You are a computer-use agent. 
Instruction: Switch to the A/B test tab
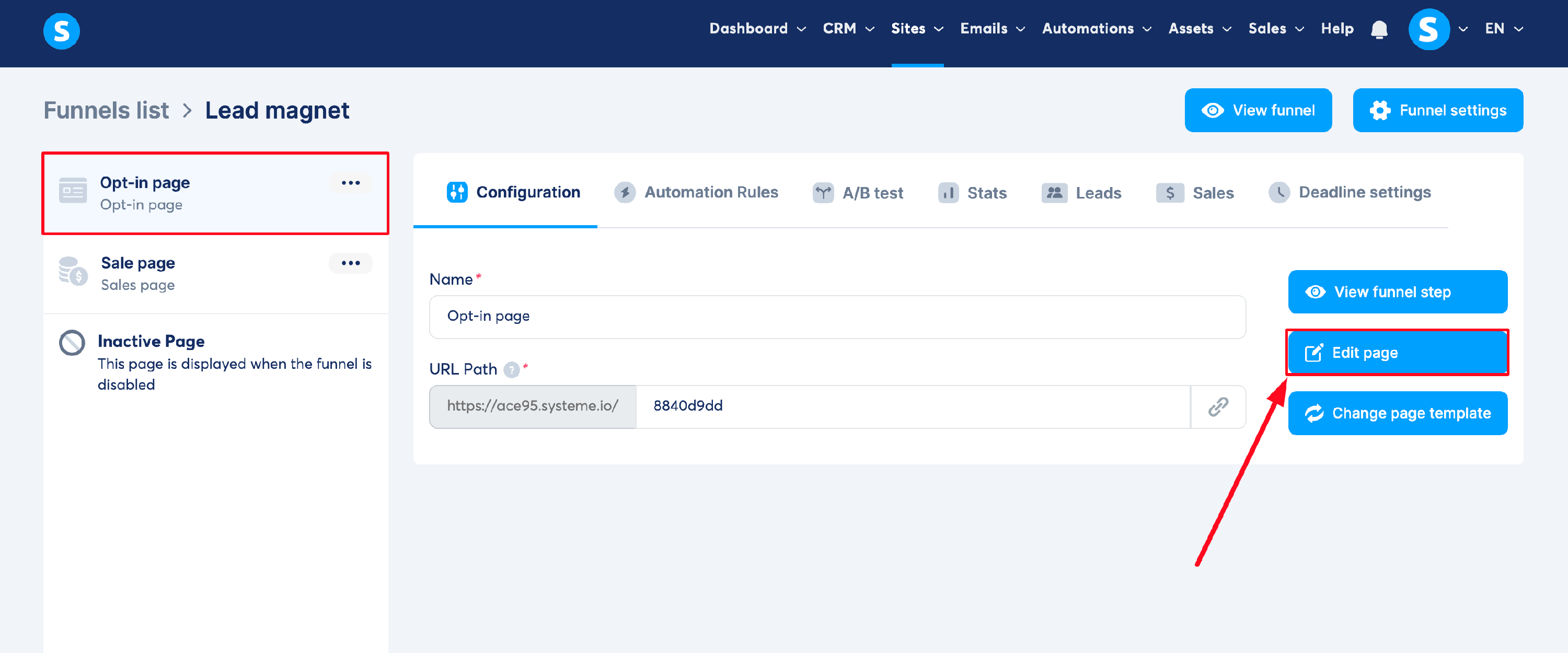click(x=858, y=193)
